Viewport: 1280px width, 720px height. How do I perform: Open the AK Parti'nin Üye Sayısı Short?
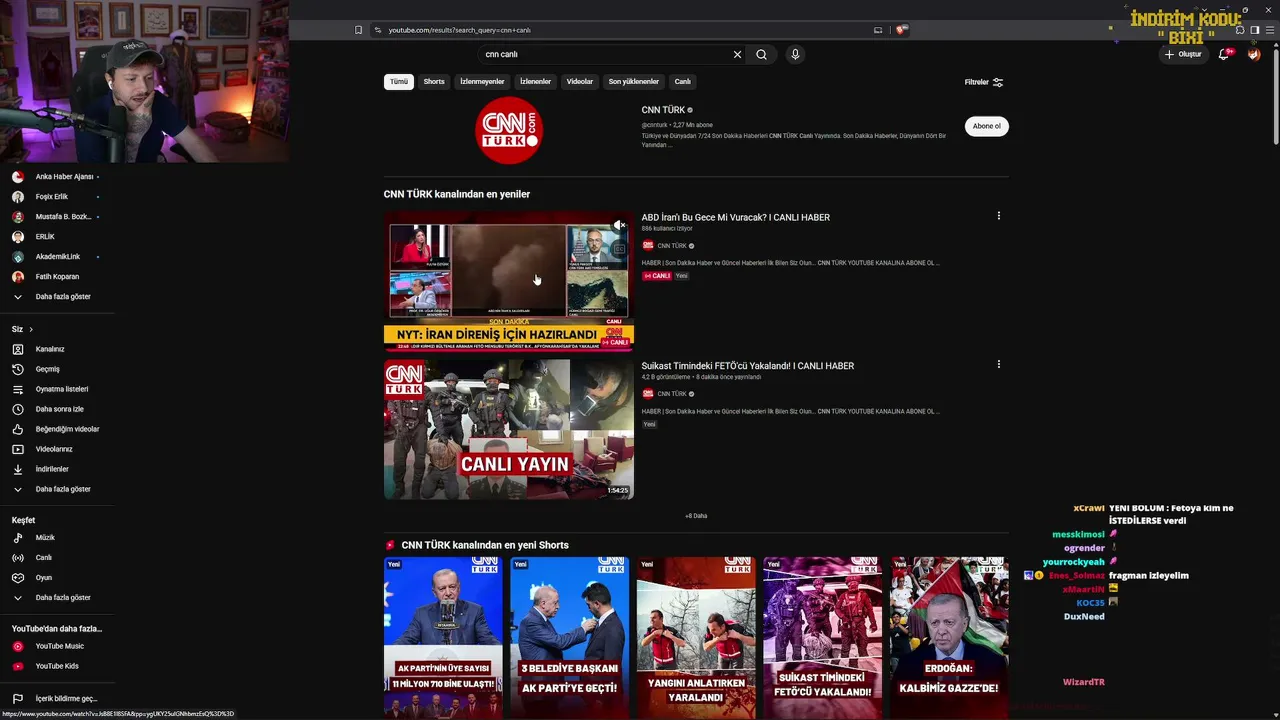pos(443,638)
